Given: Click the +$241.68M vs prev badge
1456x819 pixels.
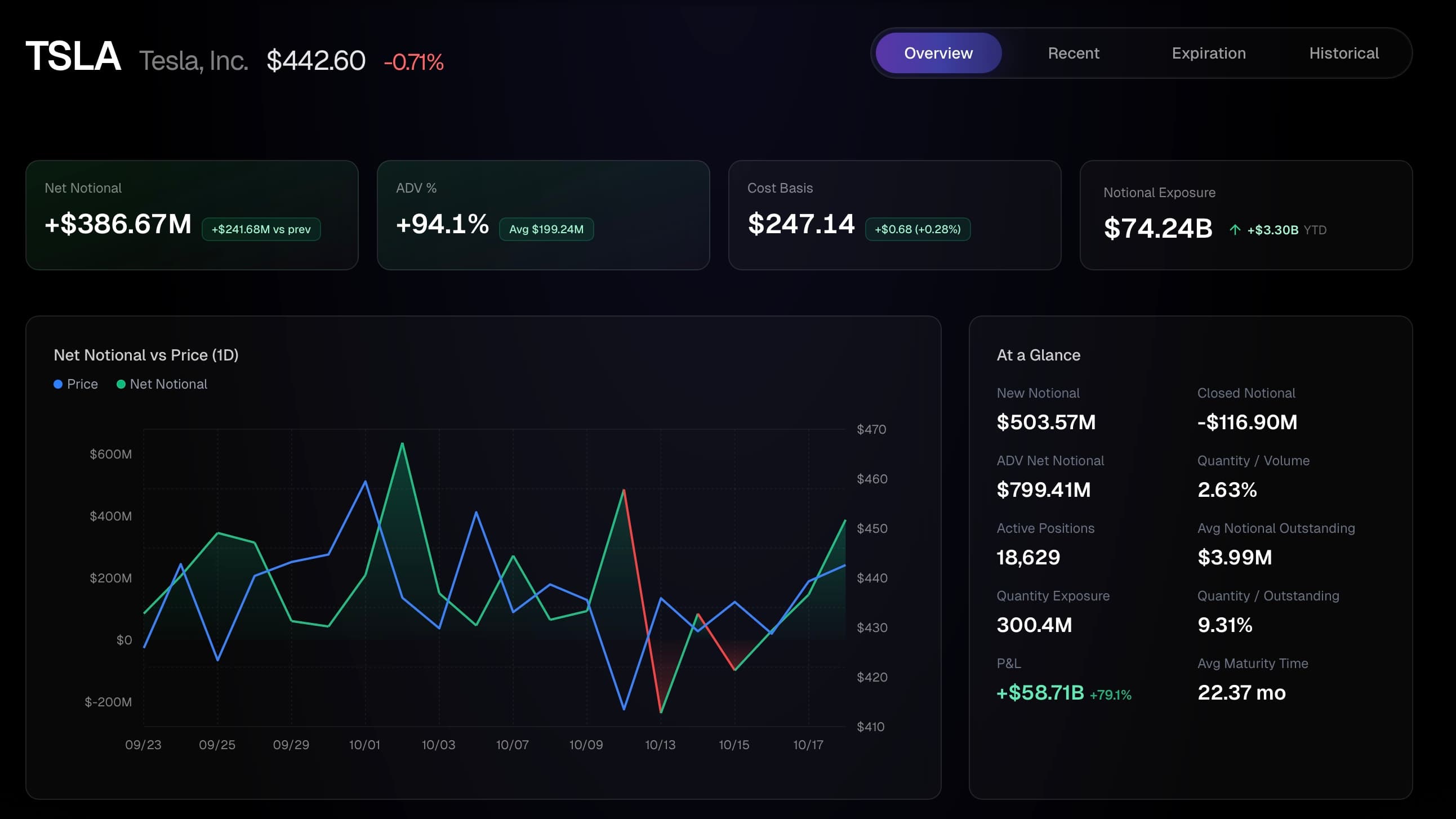Looking at the screenshot, I should 261,229.
